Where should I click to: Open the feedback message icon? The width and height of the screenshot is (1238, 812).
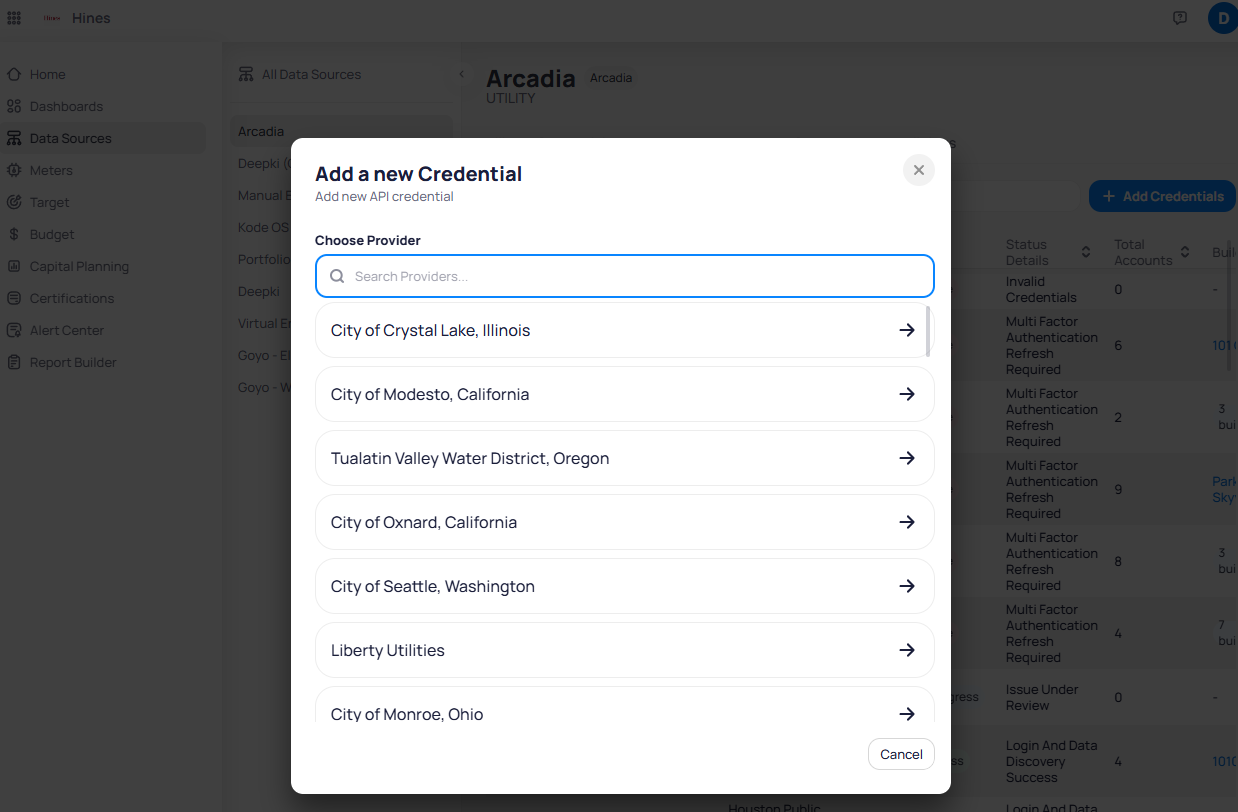tap(1180, 18)
